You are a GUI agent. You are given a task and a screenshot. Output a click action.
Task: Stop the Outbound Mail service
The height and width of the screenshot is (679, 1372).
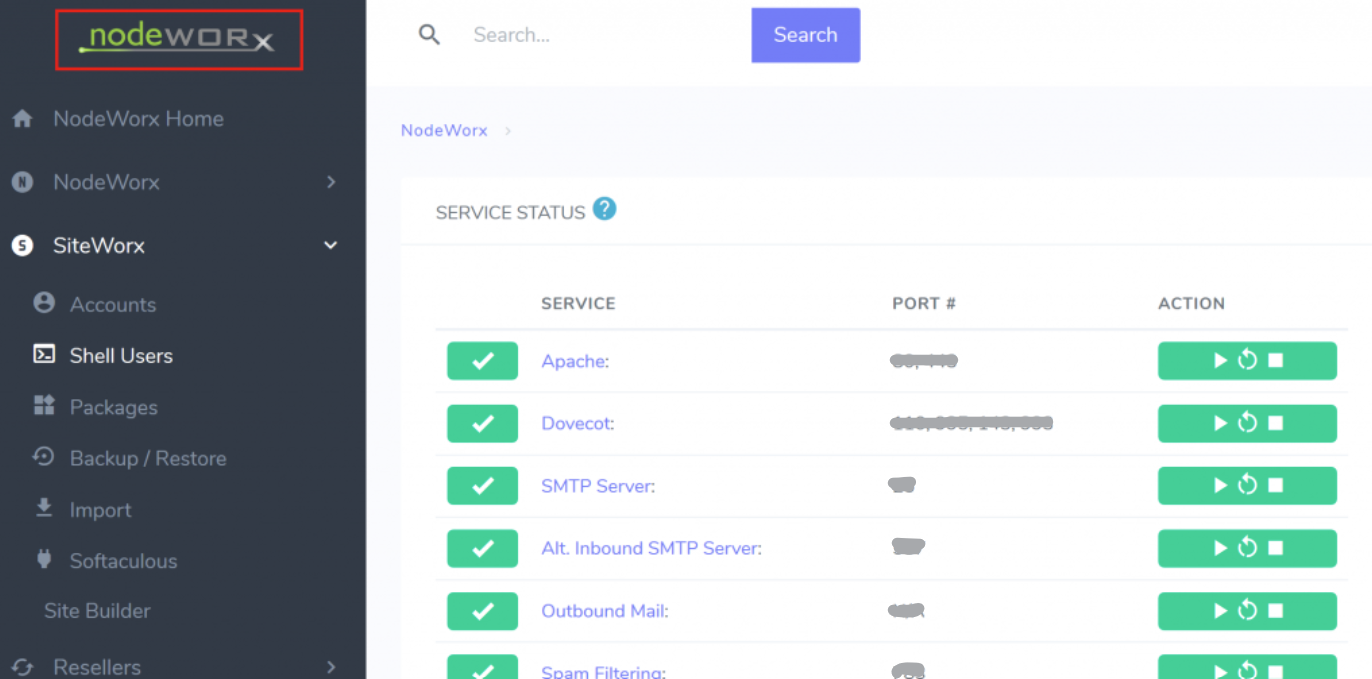[1276, 611]
